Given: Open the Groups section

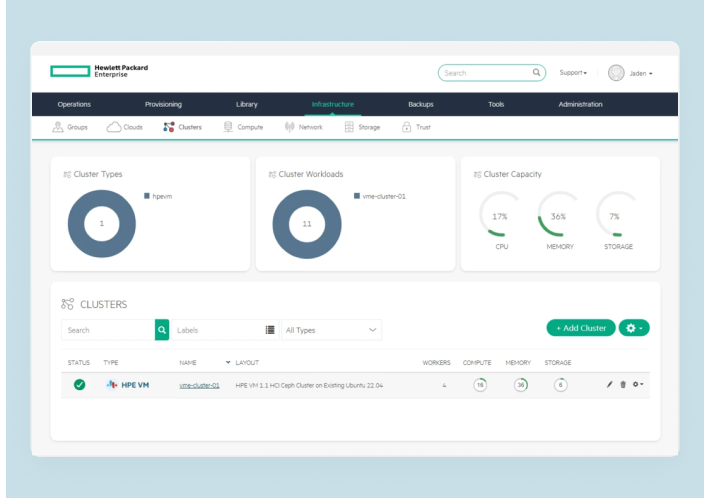Looking at the screenshot, I should [70, 127].
